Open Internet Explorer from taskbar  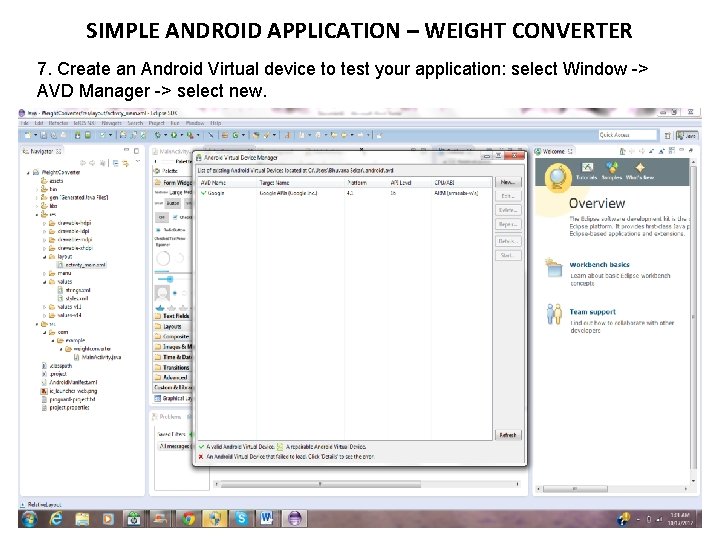[56, 519]
